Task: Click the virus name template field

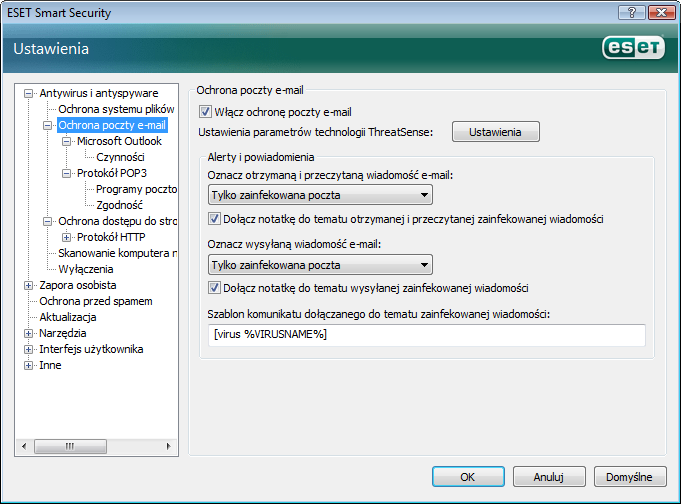Action: click(426, 335)
